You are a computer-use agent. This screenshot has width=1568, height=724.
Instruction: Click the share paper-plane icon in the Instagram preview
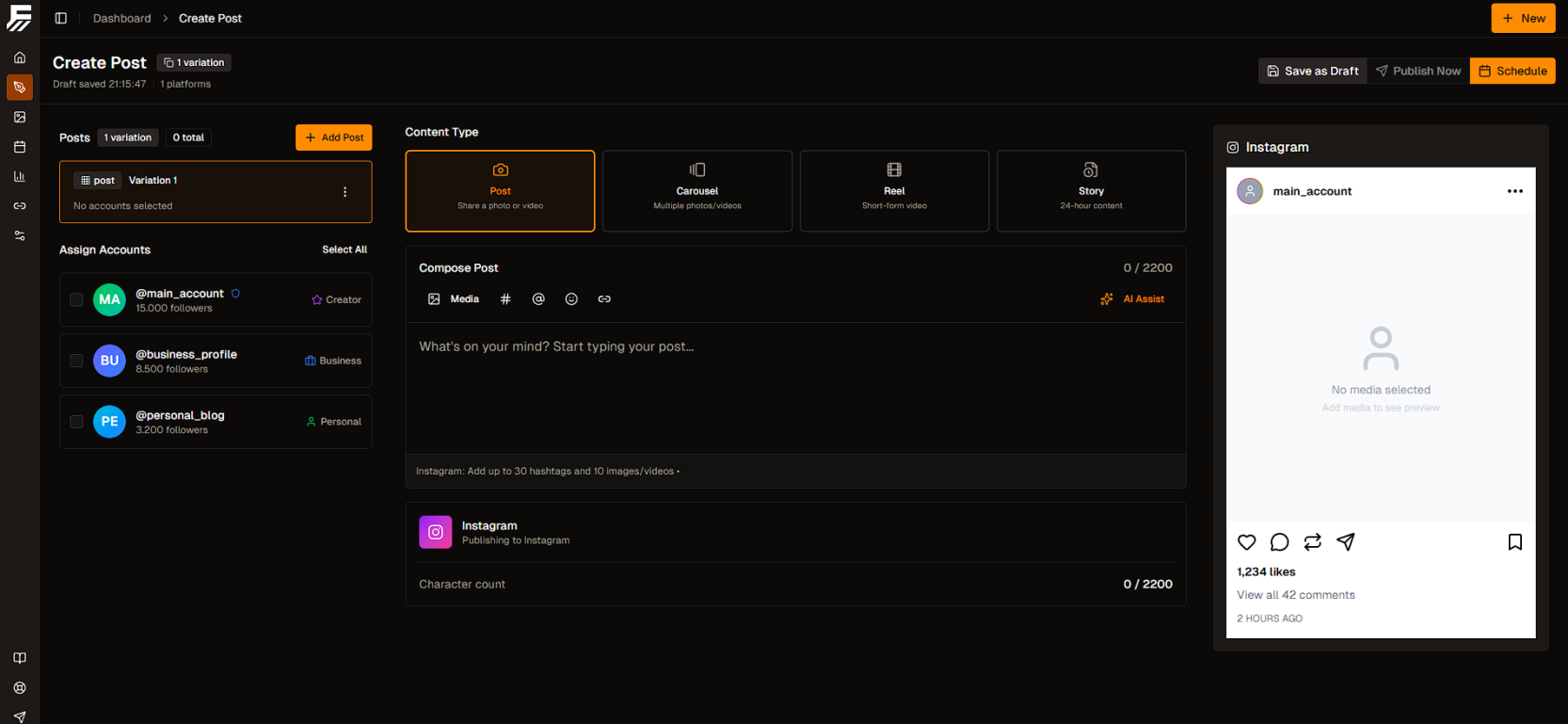click(1346, 542)
